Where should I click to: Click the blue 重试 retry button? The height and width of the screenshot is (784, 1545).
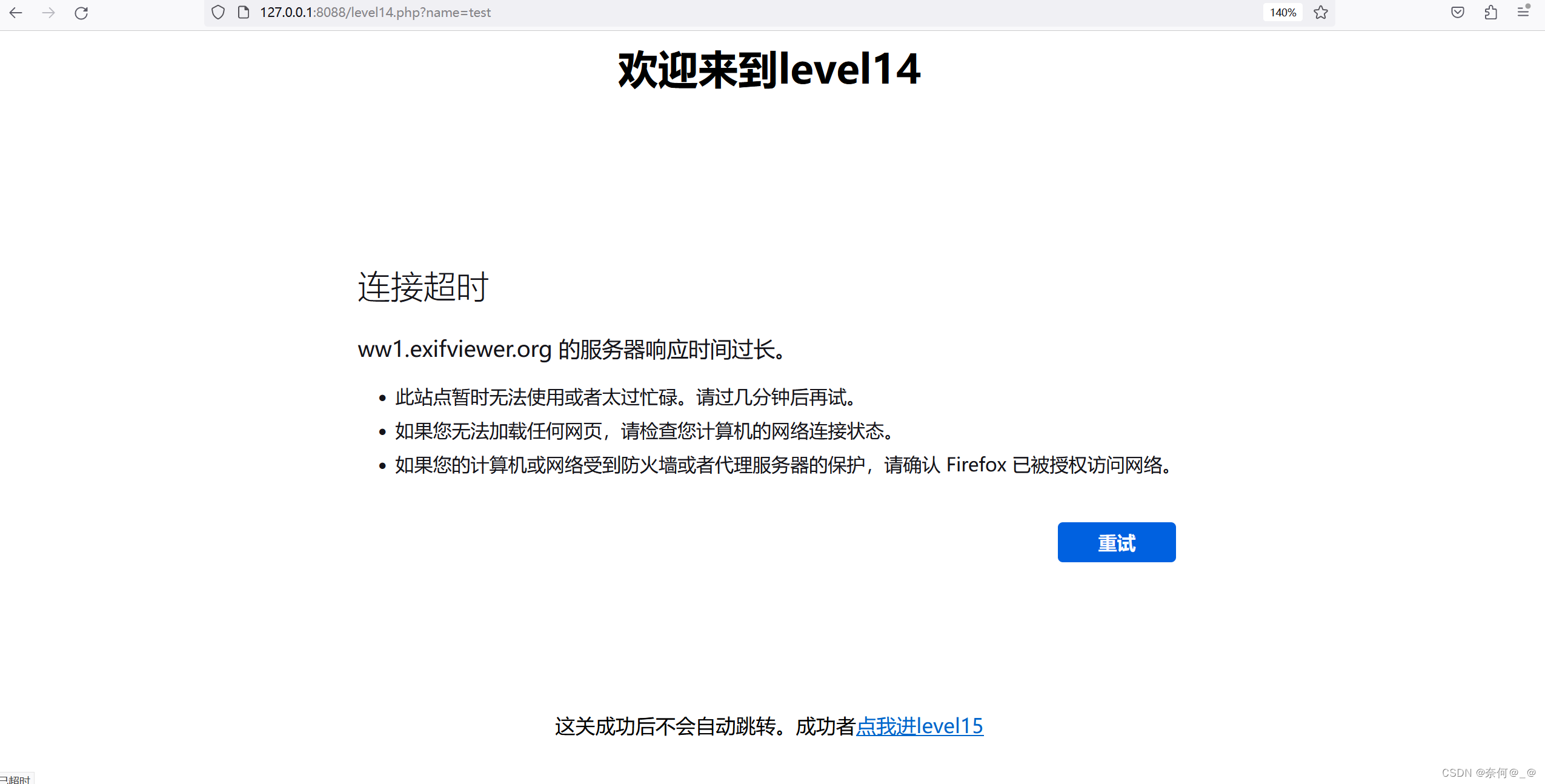[1117, 542]
